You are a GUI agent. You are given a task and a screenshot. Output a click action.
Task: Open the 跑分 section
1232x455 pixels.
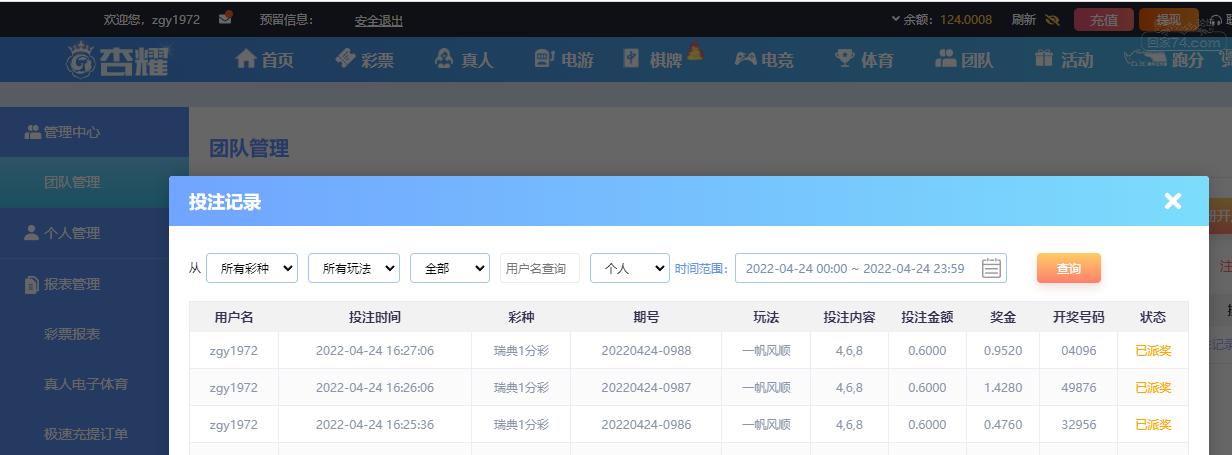(1164, 60)
